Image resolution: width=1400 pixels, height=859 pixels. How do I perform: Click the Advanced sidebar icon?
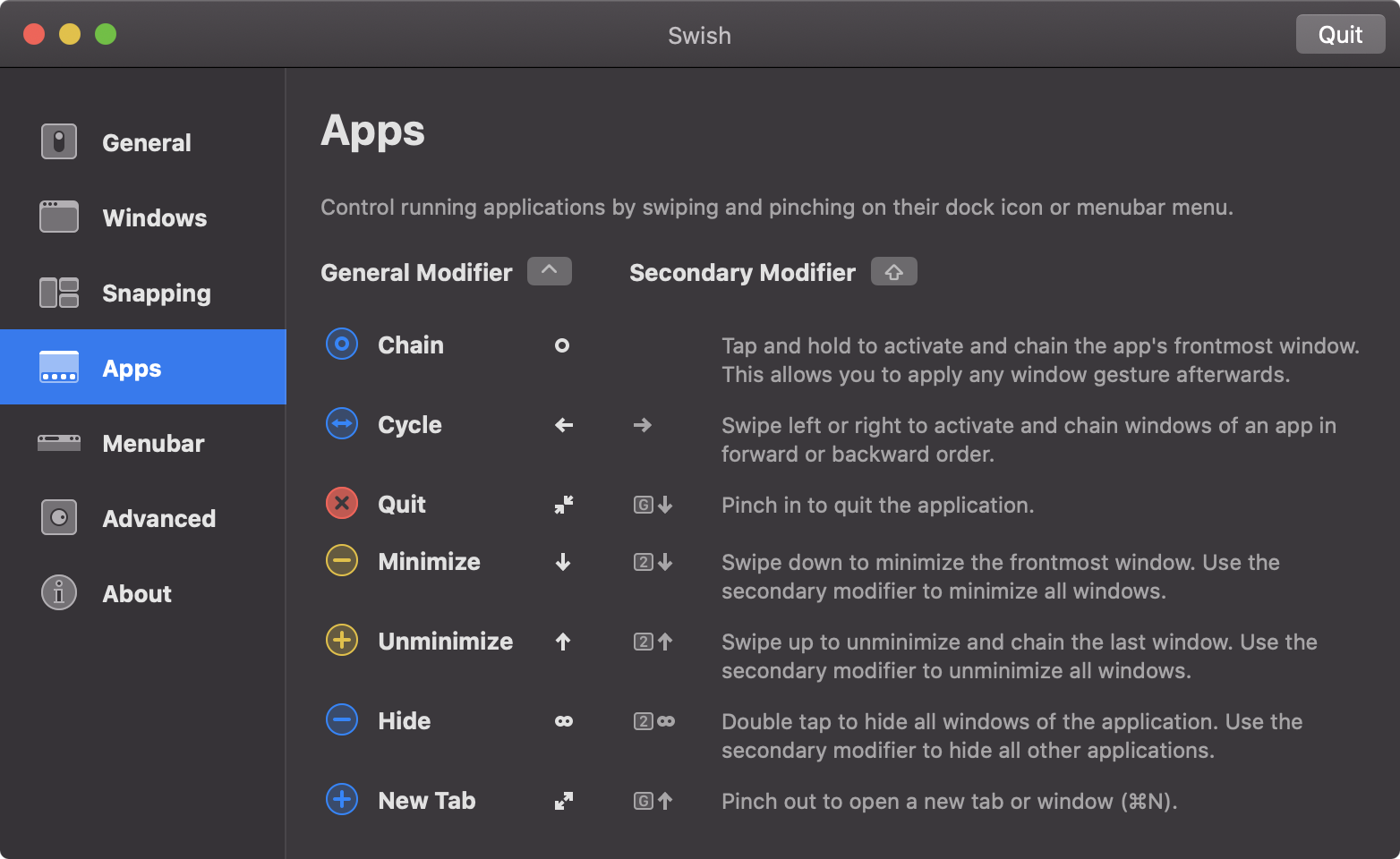coord(59,518)
